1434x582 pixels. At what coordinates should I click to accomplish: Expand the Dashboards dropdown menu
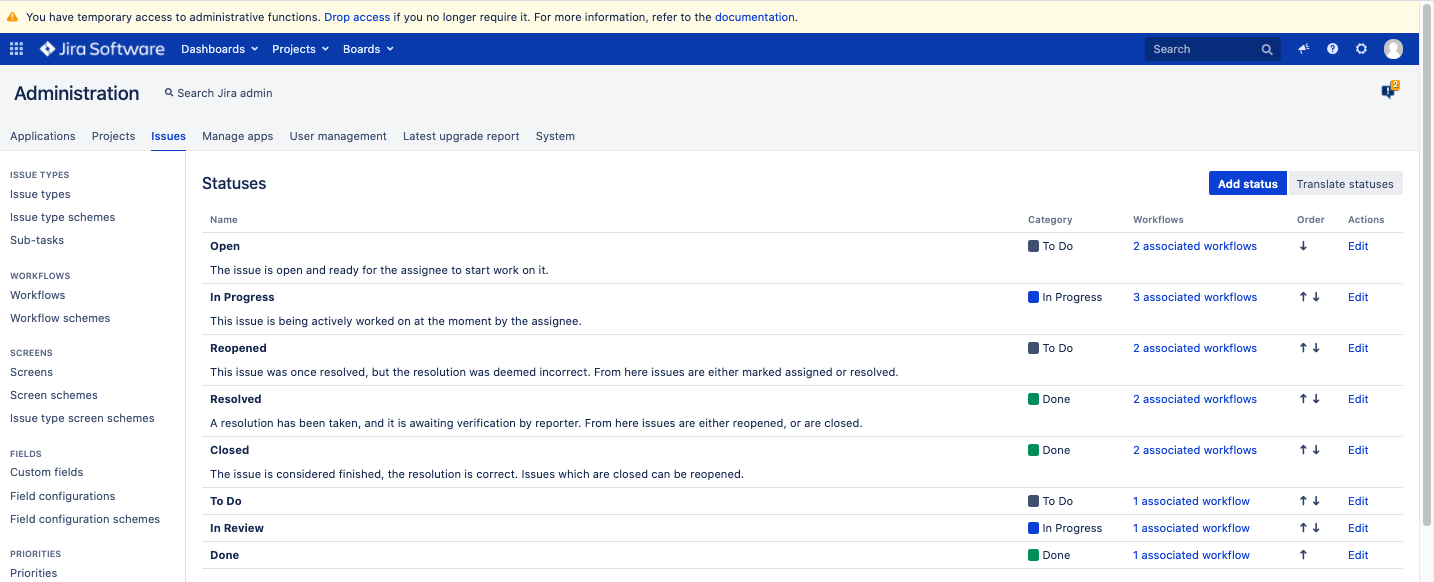click(219, 49)
